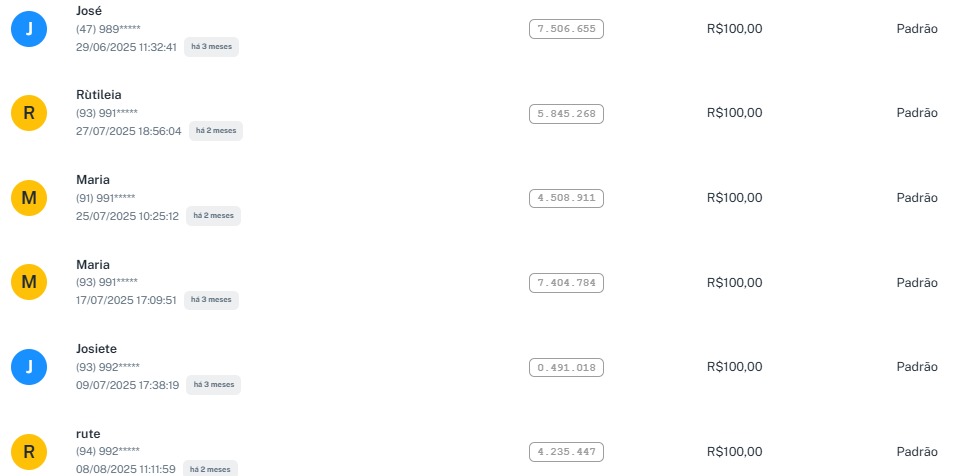Click Rùtileia's yellow R avatar icon
This screenshot has height=476, width=980.
(x=29, y=113)
